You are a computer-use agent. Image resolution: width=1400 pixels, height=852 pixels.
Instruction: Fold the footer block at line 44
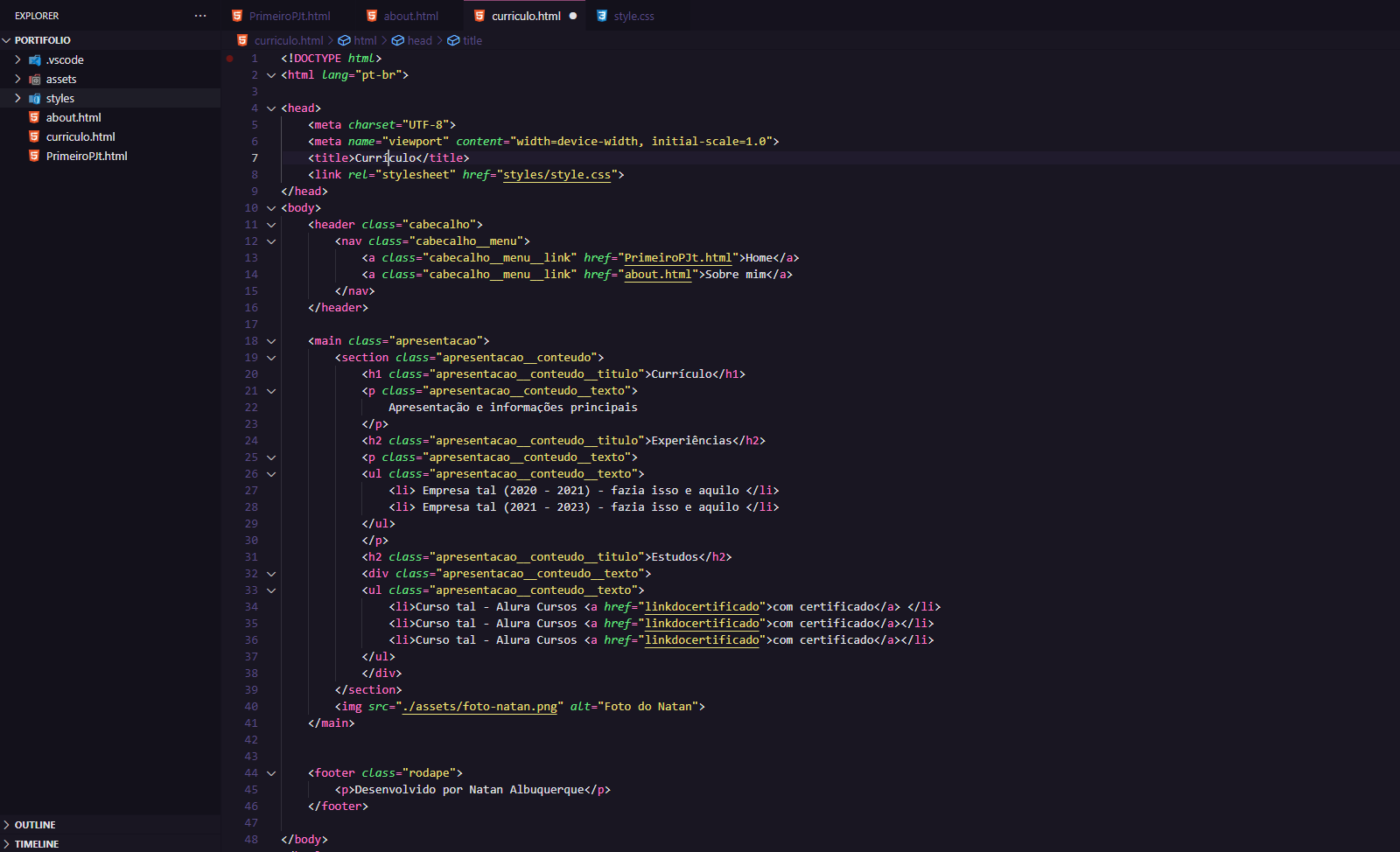pyautogui.click(x=271, y=773)
